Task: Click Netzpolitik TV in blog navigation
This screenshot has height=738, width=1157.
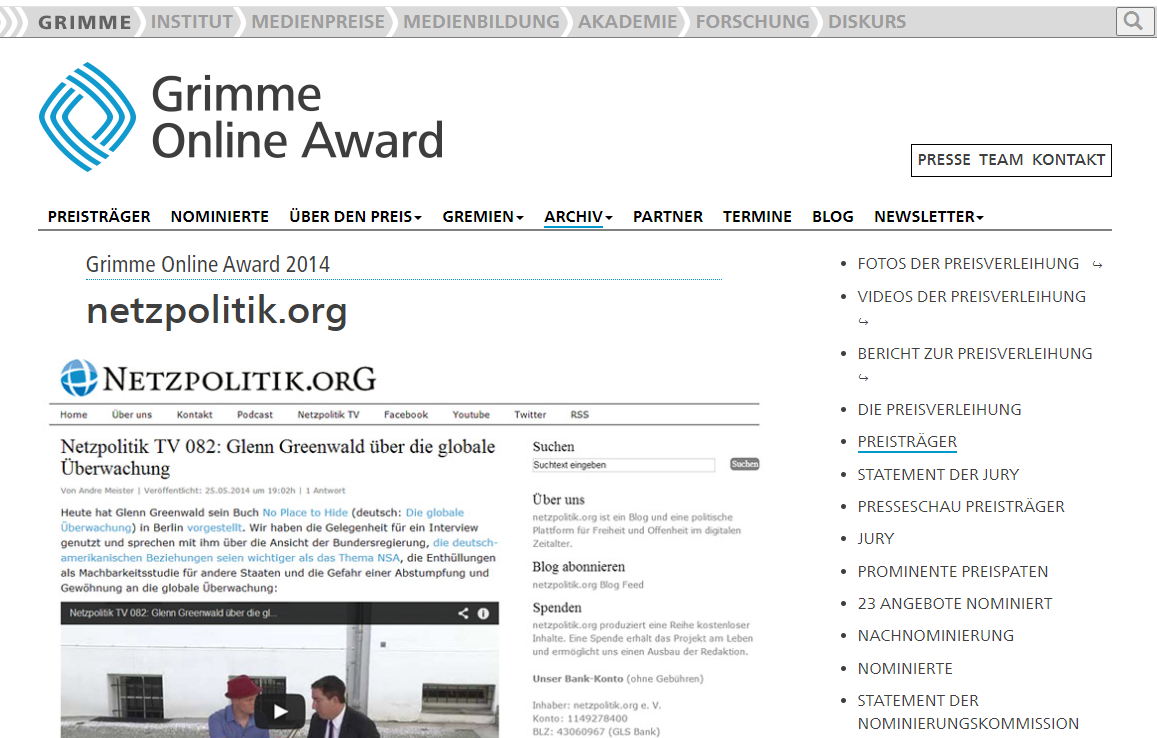Action: (328, 415)
